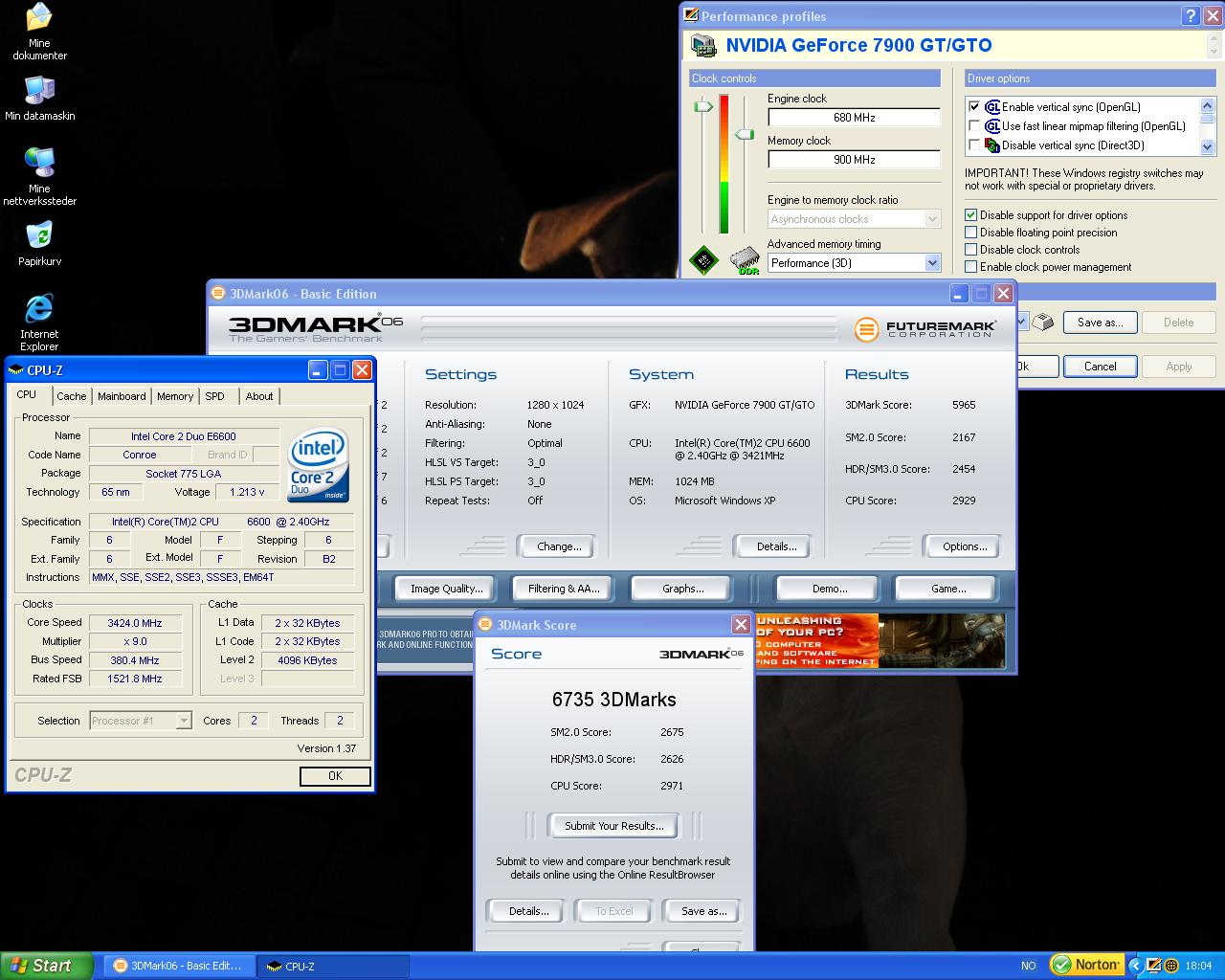The height and width of the screenshot is (980, 1225).
Task: Switch to Cache tab in CPU-Z
Action: (x=71, y=396)
